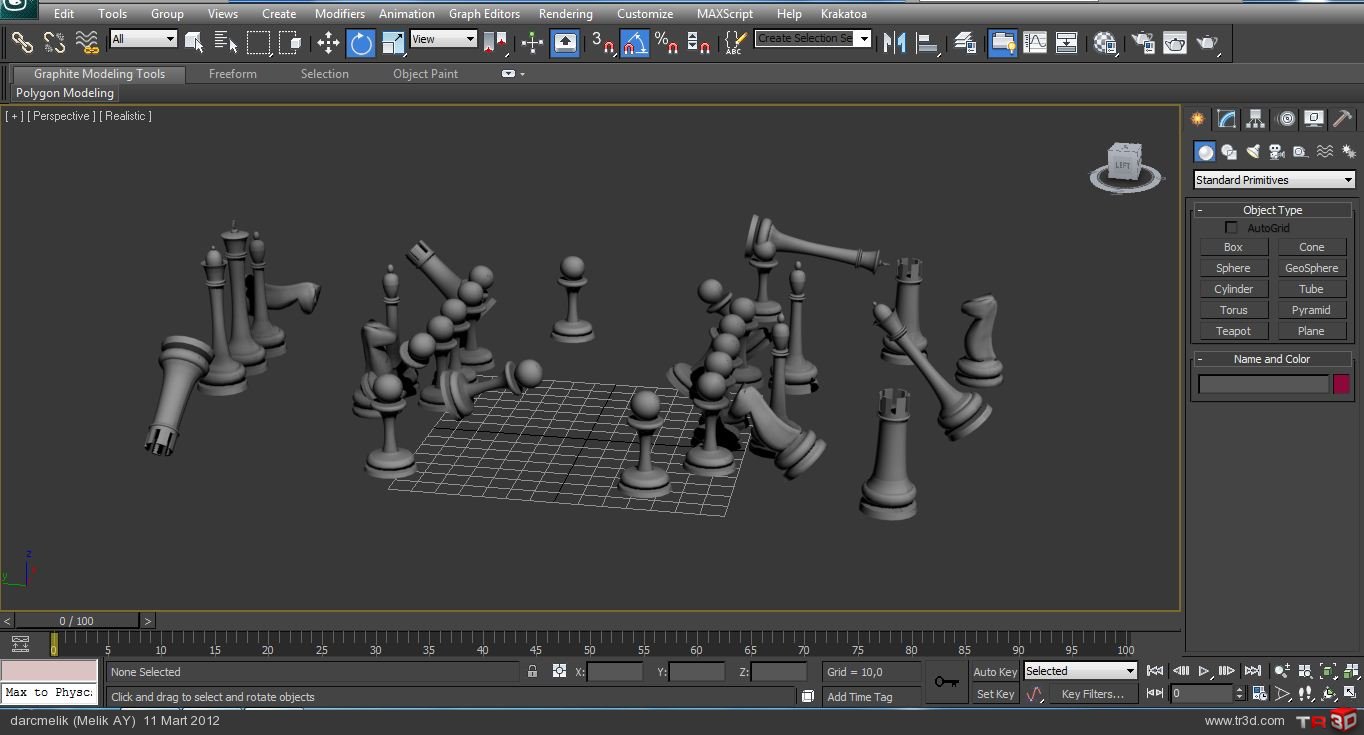Image resolution: width=1364 pixels, height=735 pixels.
Task: Click the object color swatch
Action: coord(1341,384)
